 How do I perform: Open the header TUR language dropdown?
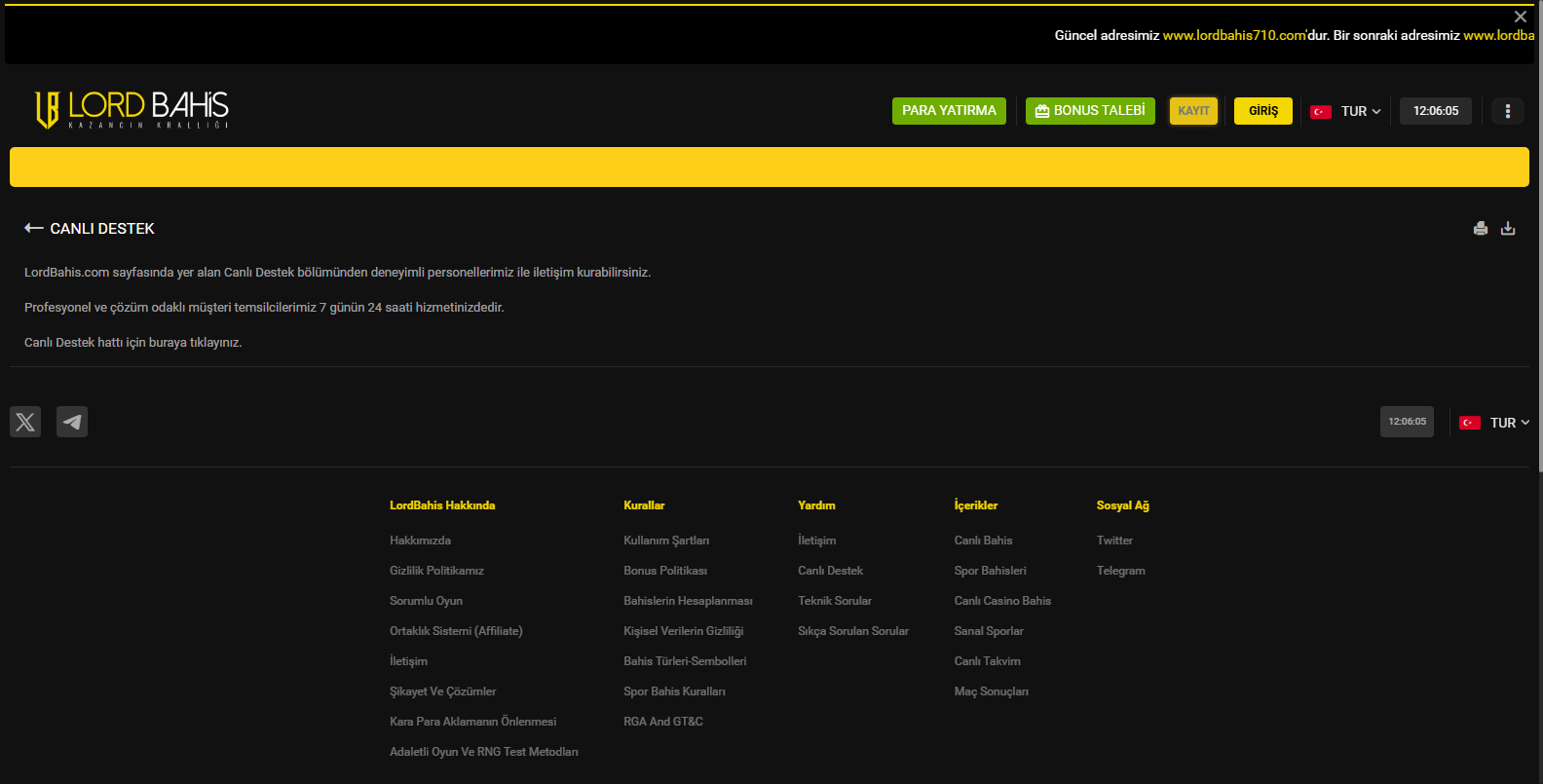coord(1346,111)
